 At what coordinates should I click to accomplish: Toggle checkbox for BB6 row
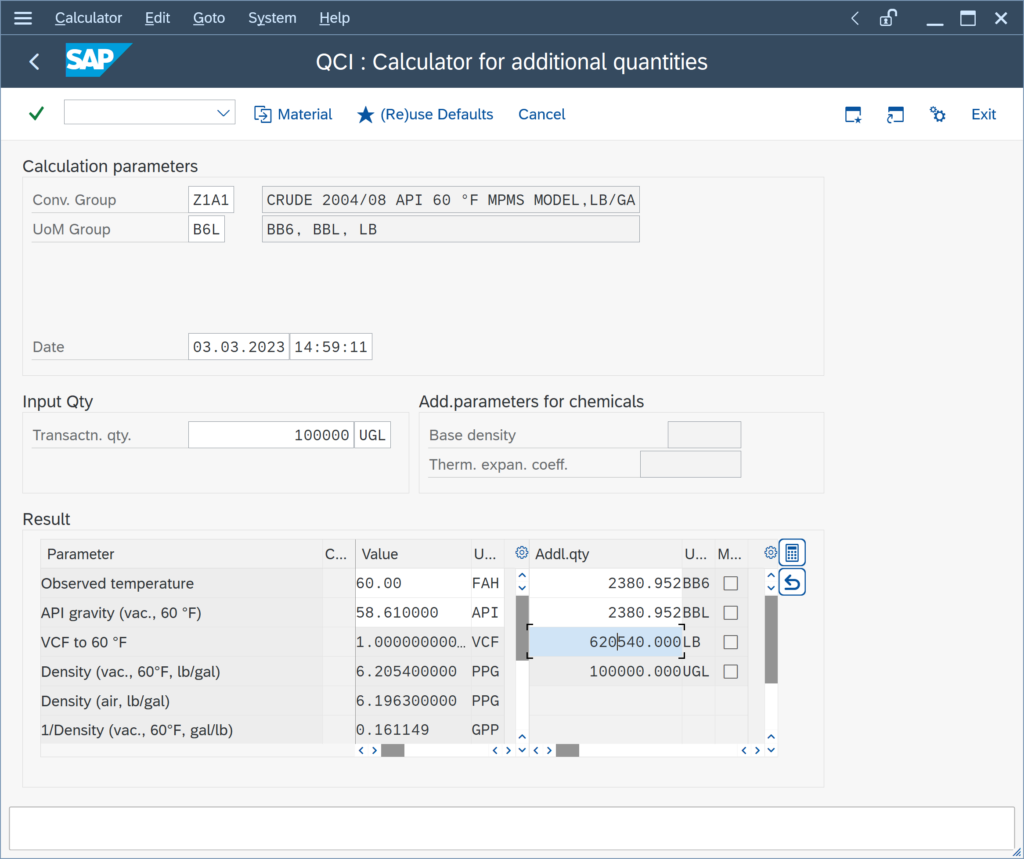click(731, 583)
